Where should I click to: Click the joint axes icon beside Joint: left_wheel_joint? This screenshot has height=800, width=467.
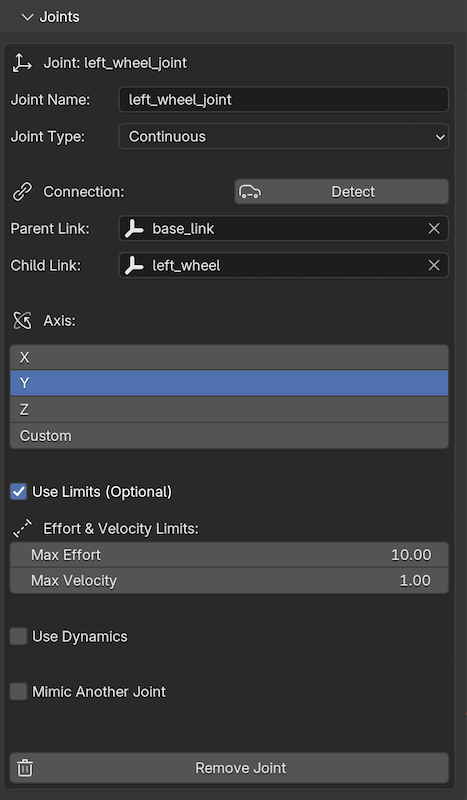(x=22, y=63)
